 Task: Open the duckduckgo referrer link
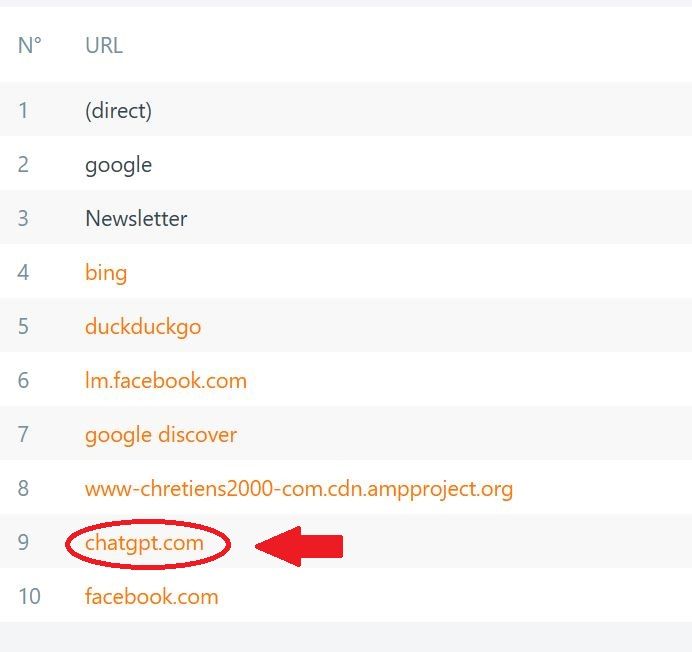143,327
